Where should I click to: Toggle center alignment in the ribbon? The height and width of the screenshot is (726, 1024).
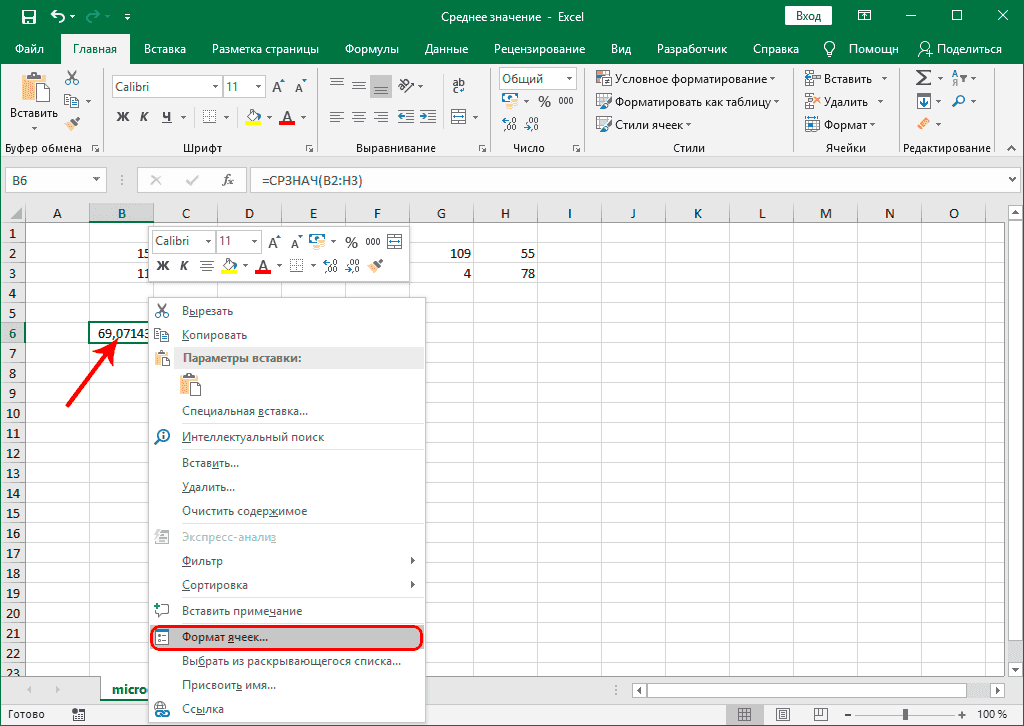coord(358,117)
